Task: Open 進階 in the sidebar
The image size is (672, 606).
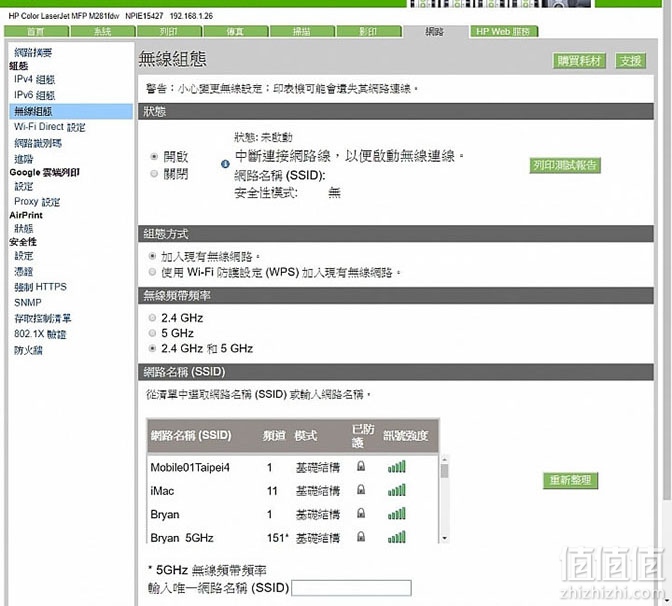Action: 24,159
